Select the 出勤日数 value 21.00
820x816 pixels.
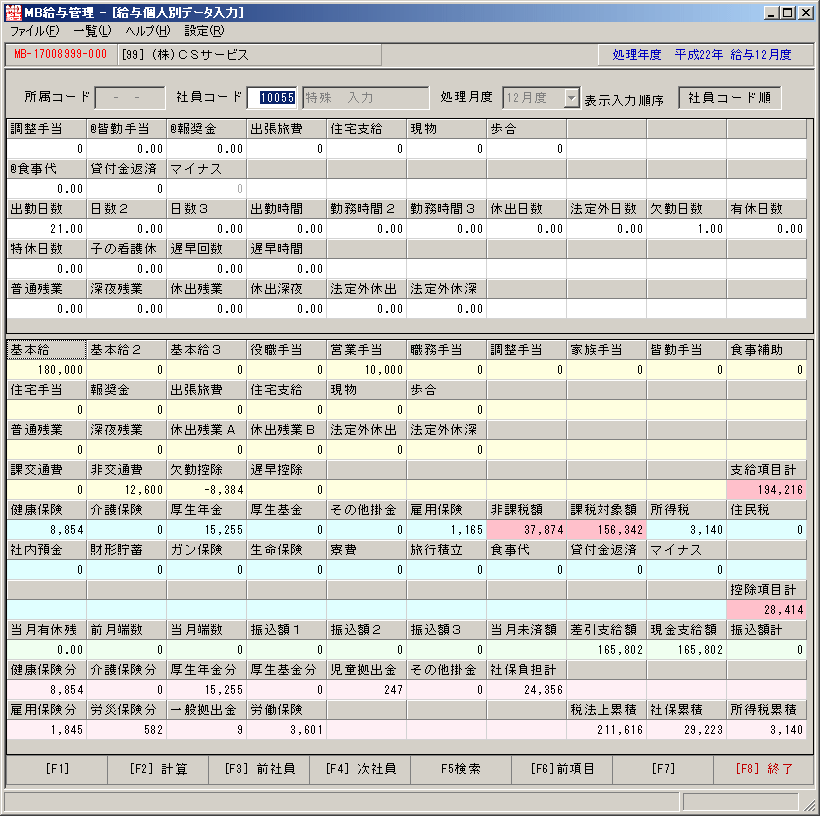coord(47,229)
